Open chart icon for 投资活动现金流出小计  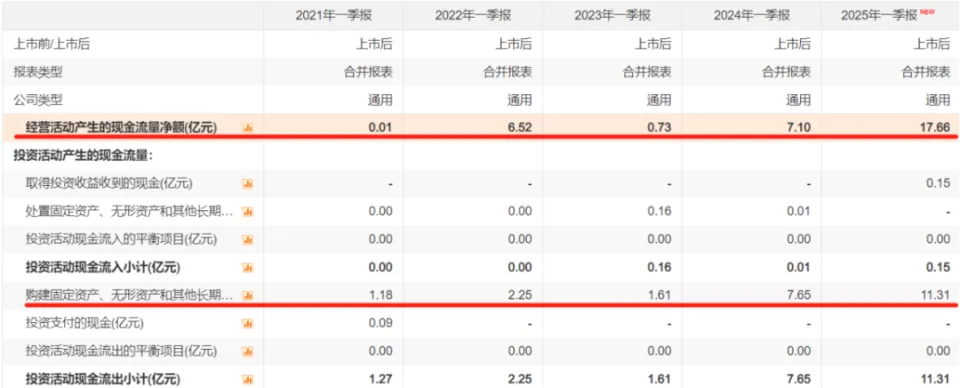pyautogui.click(x=248, y=379)
